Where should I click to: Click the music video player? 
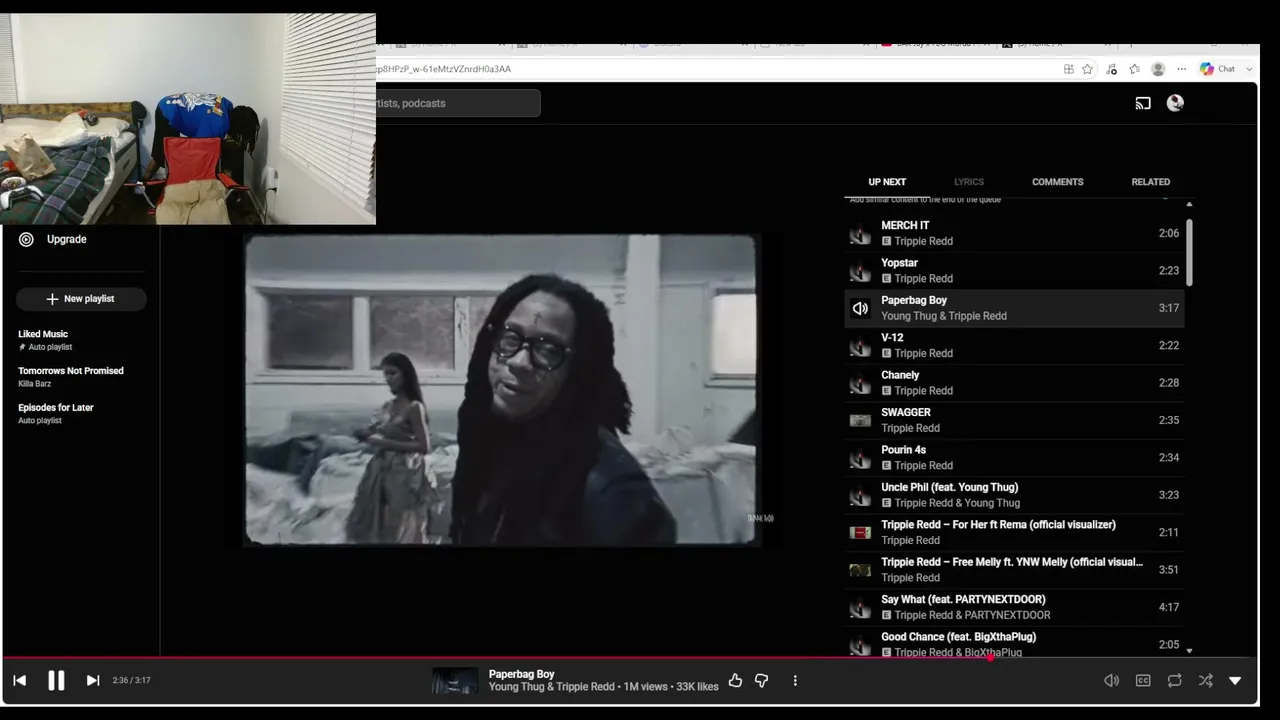coord(501,390)
